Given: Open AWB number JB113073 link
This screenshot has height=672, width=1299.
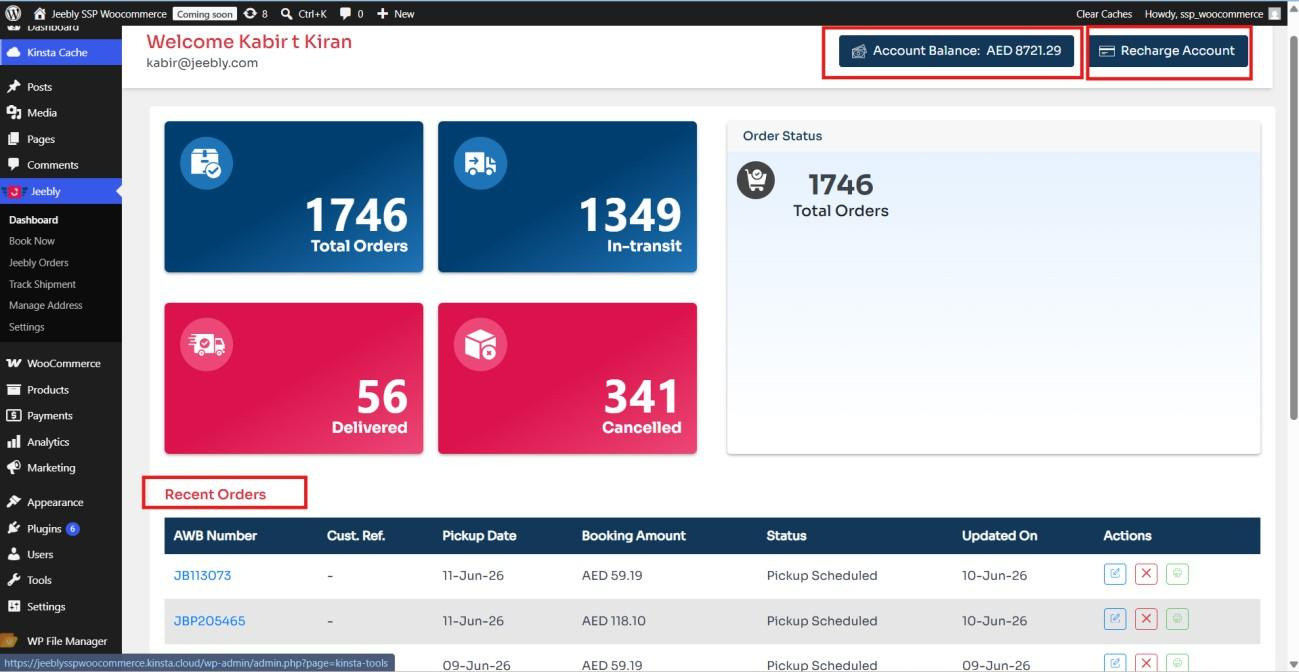Looking at the screenshot, I should [x=202, y=576].
